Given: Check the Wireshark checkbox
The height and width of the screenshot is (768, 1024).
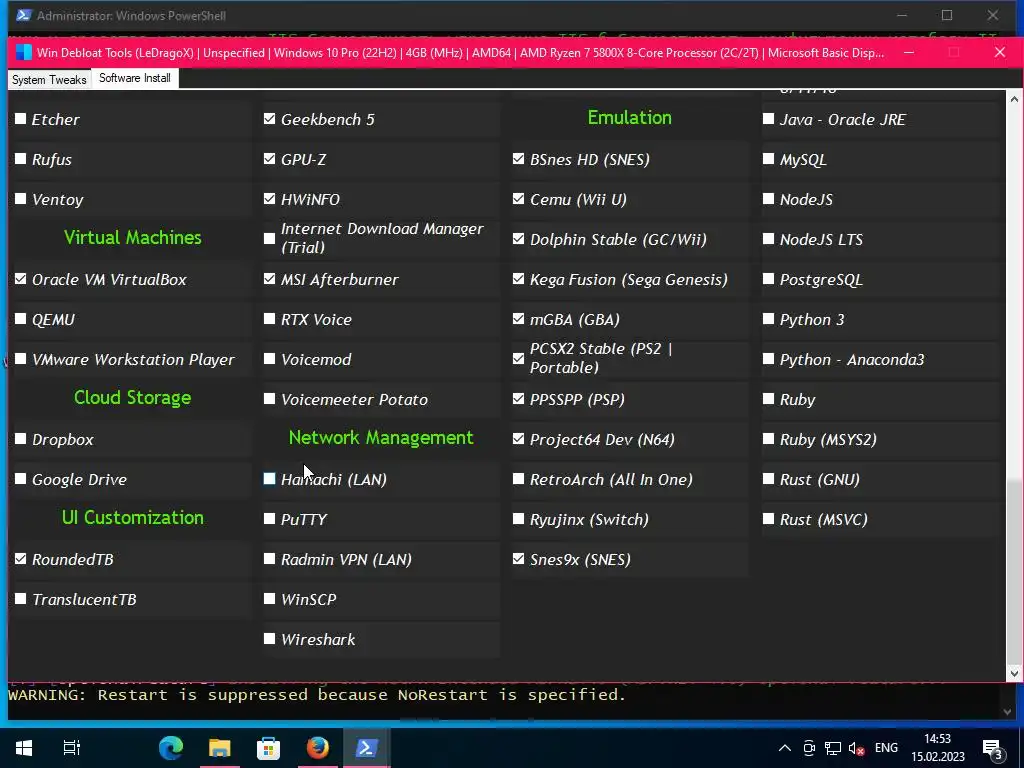Looking at the screenshot, I should point(270,639).
